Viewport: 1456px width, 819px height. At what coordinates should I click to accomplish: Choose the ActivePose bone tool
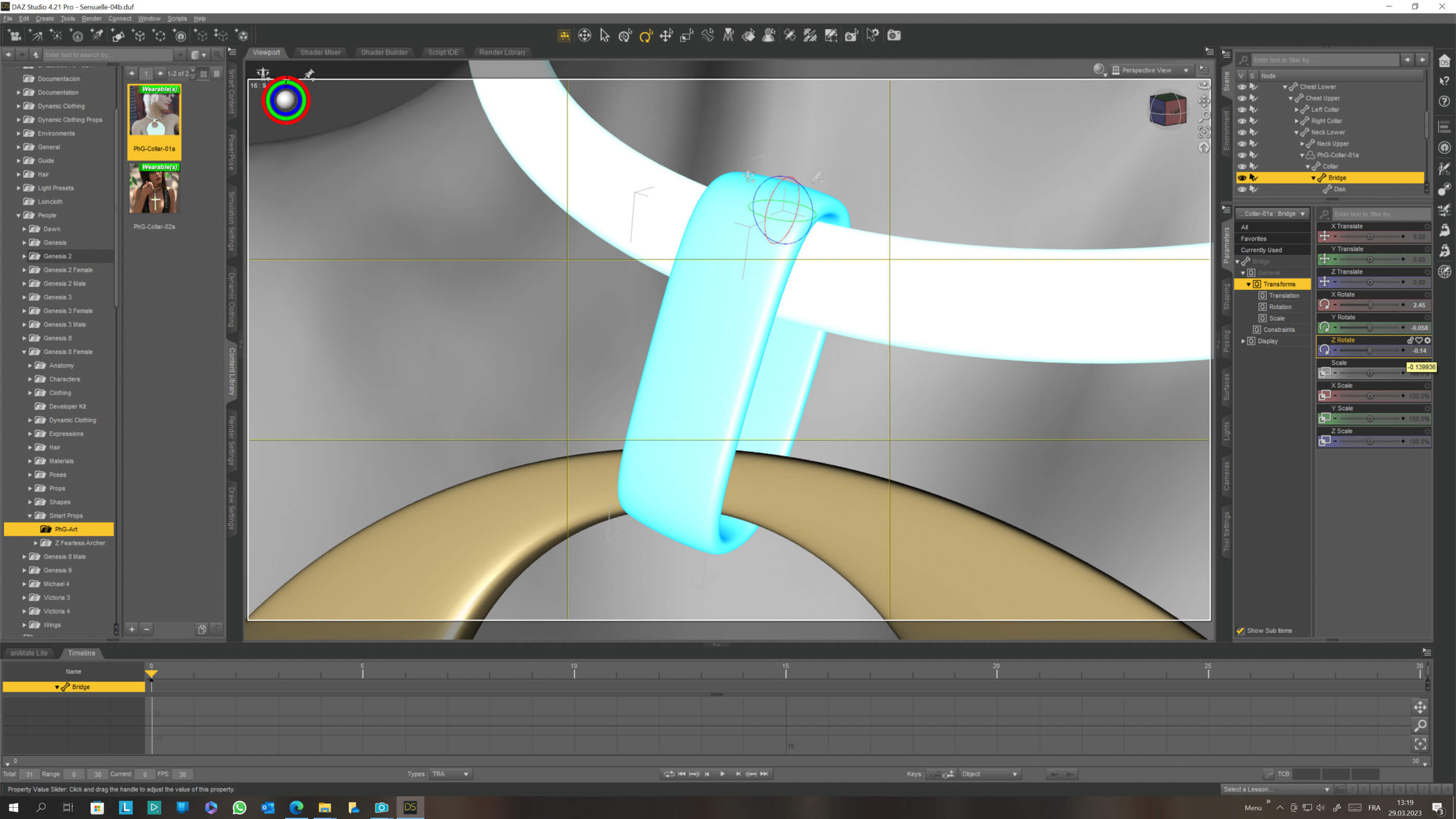pyautogui.click(x=708, y=35)
